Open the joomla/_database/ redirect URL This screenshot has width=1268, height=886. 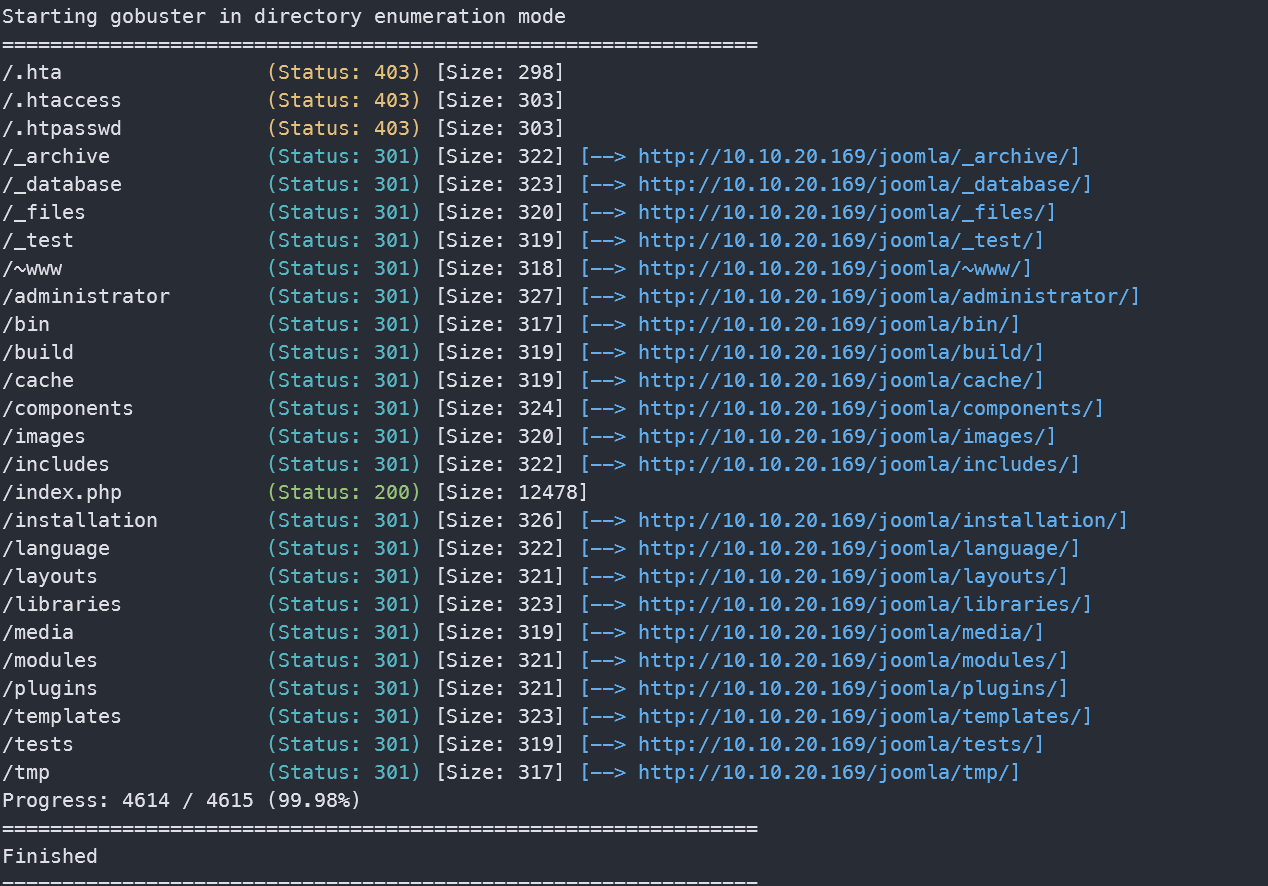click(860, 184)
